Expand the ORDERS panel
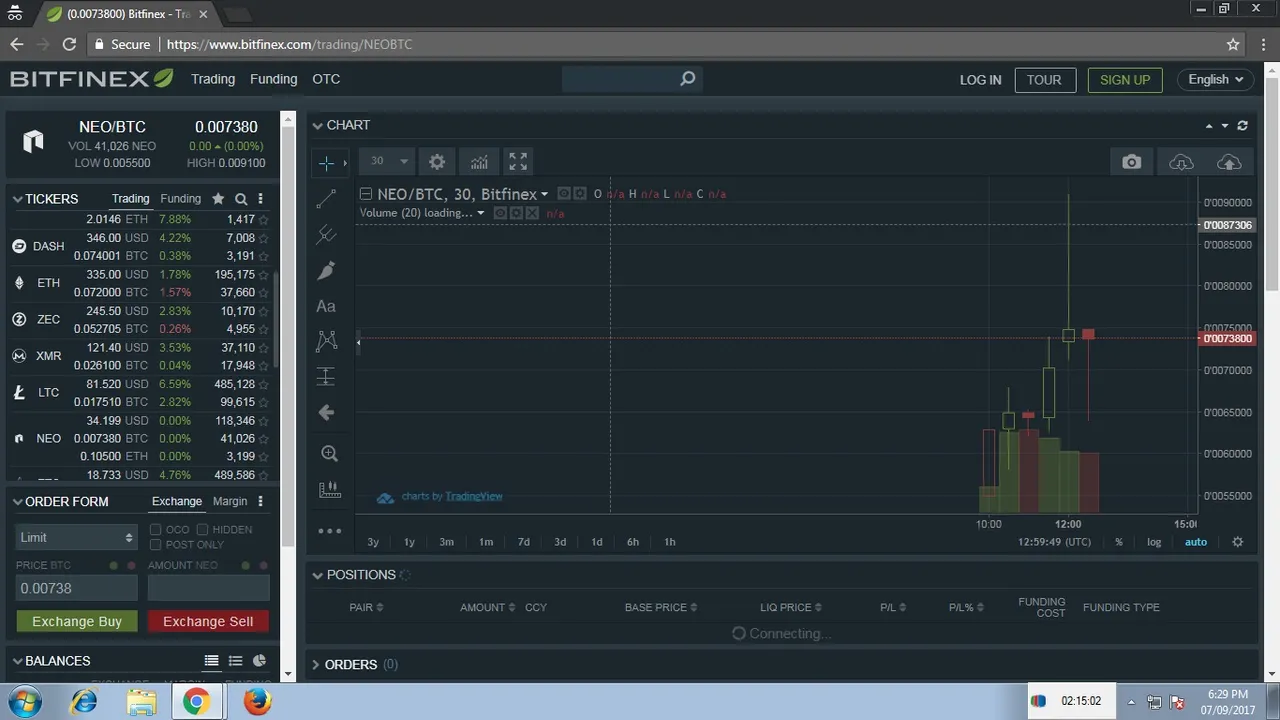1280x720 pixels. tap(316, 664)
